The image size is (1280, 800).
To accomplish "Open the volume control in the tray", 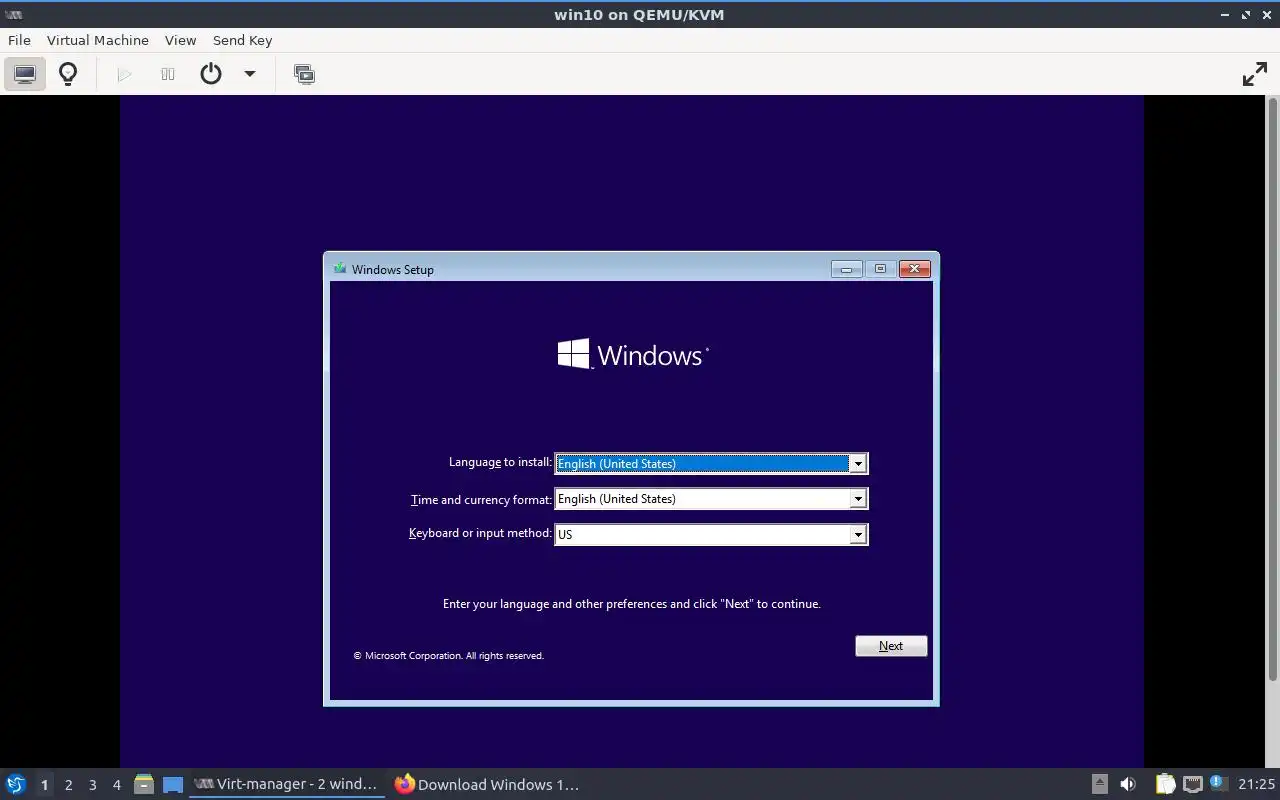I will tap(1128, 785).
